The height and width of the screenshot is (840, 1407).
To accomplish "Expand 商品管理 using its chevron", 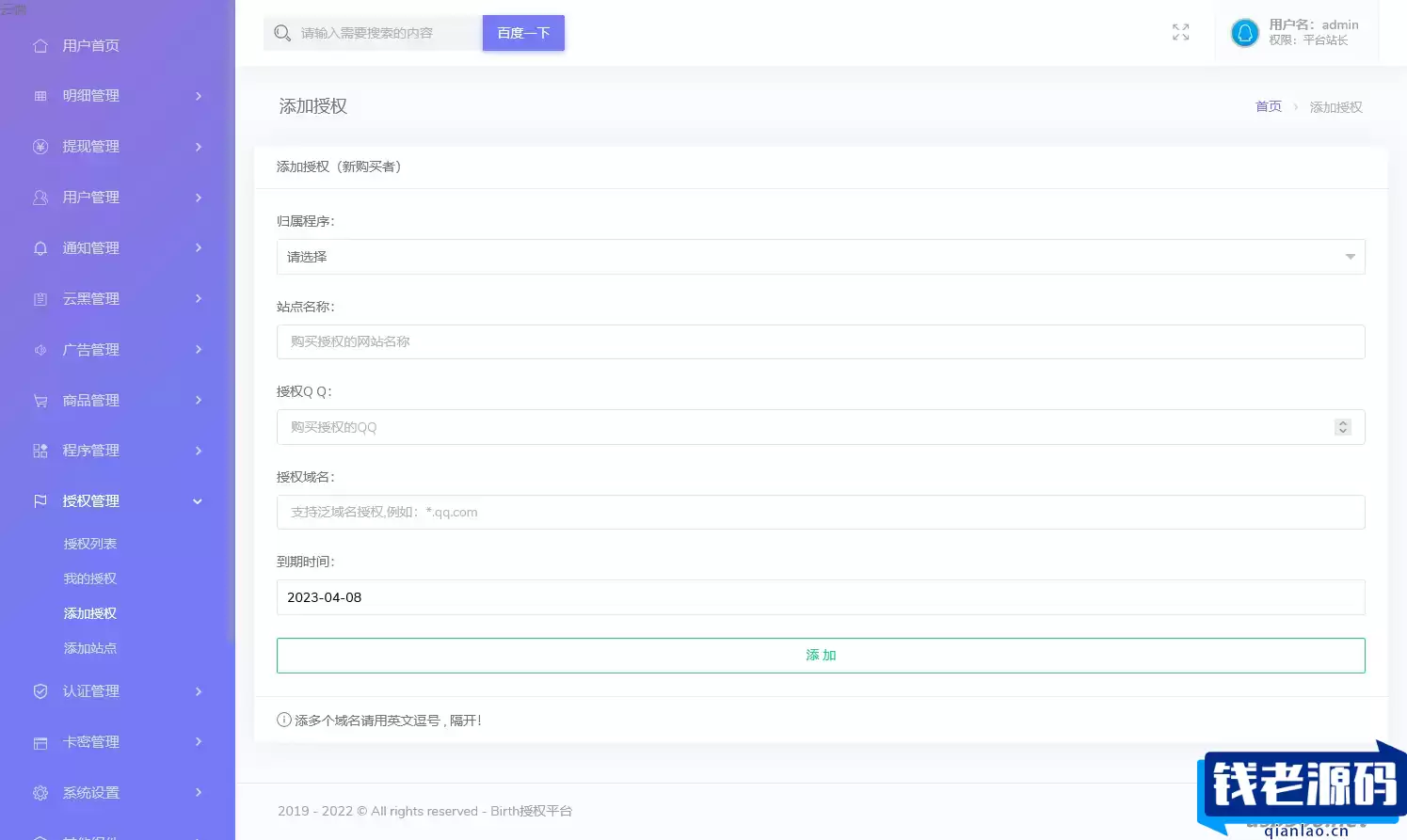I will point(199,400).
